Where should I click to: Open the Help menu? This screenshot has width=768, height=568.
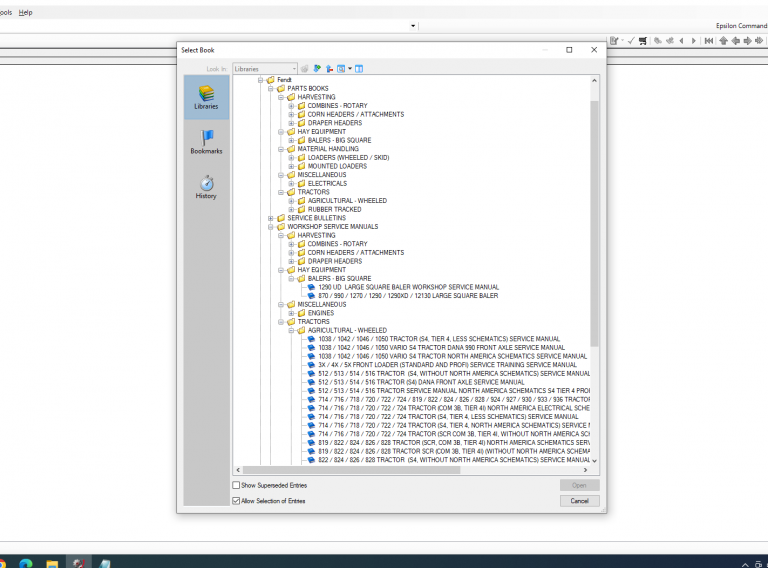tap(25, 12)
